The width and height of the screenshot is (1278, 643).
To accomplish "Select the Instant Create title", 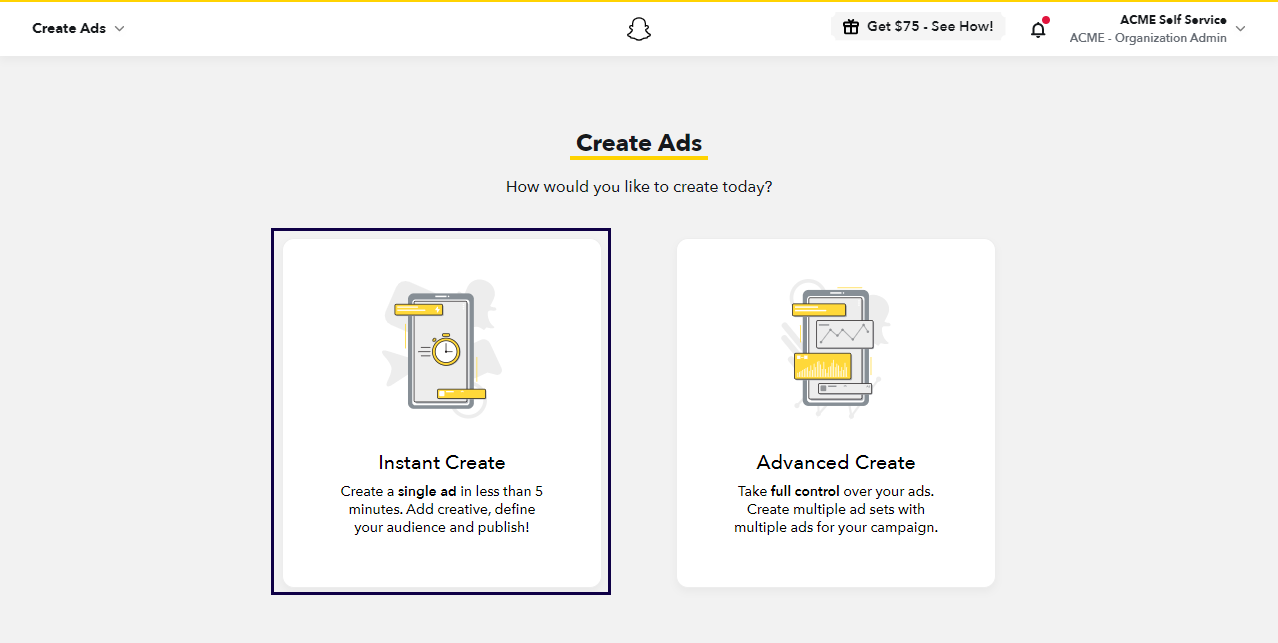I will tap(441, 462).
